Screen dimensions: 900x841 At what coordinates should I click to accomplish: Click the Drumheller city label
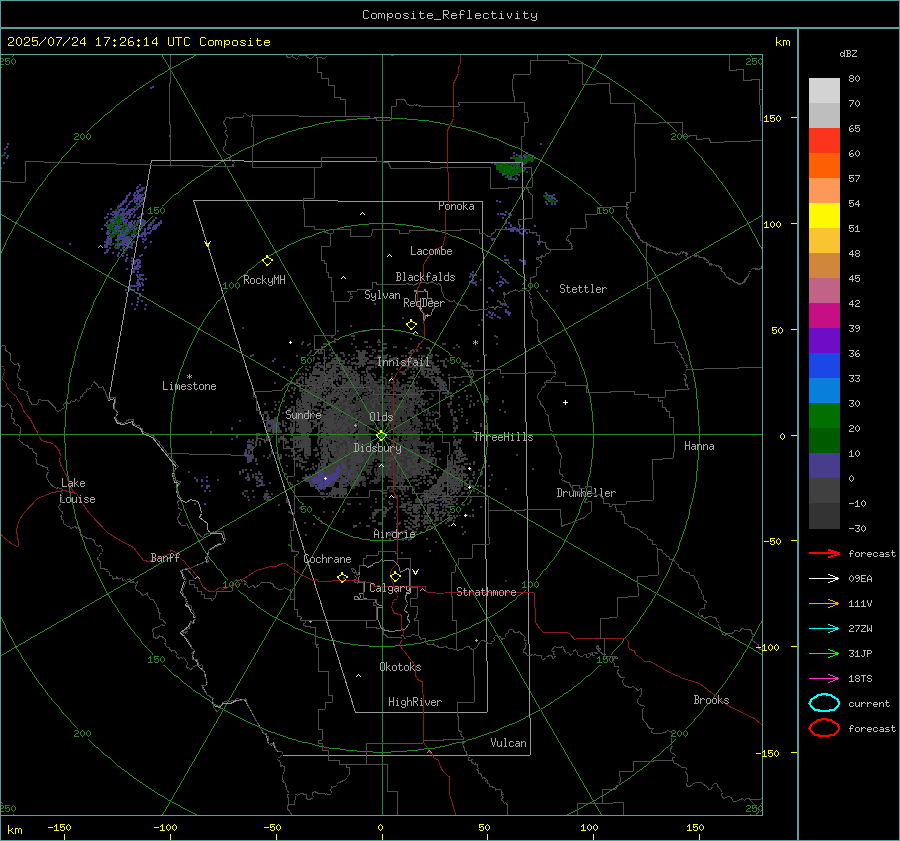(586, 493)
